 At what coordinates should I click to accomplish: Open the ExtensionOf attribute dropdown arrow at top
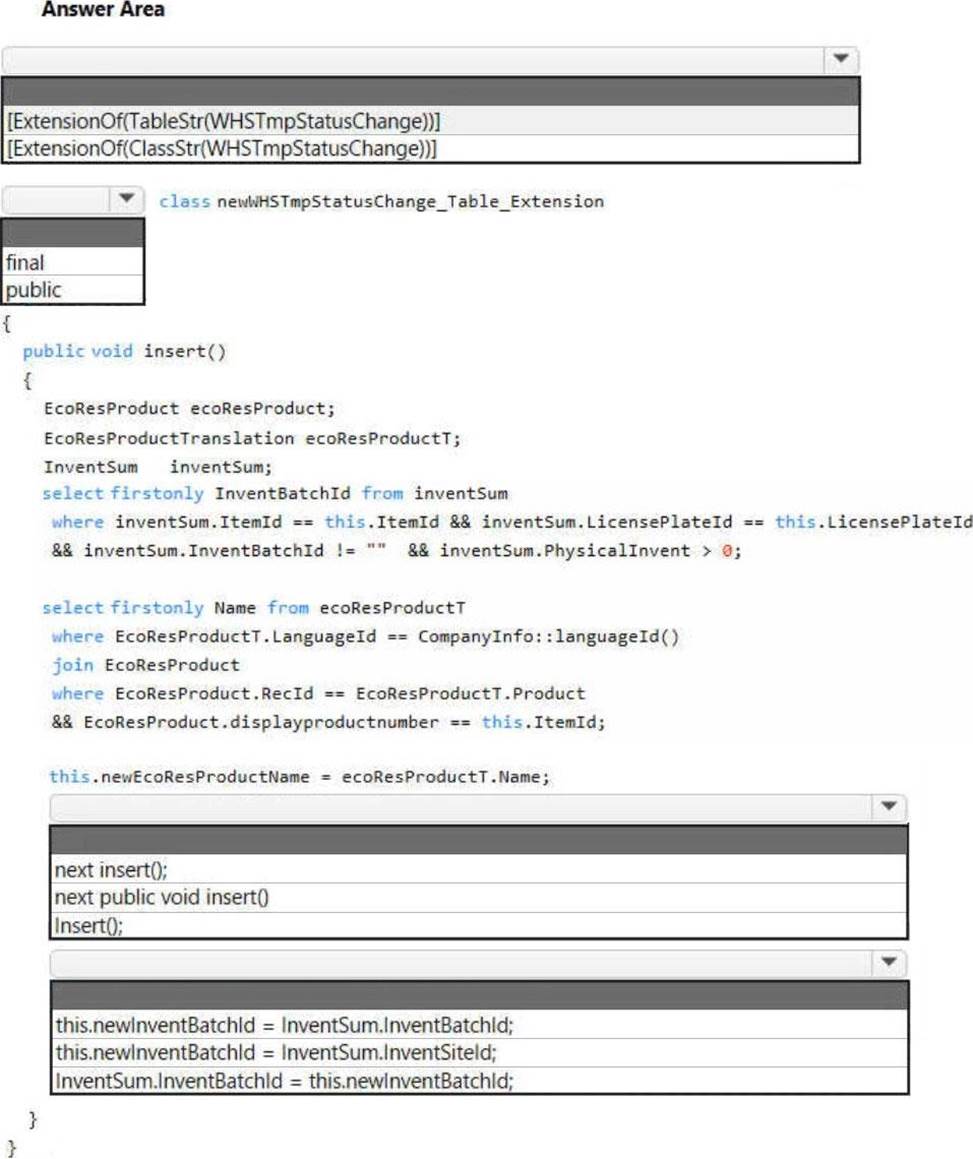[840, 59]
